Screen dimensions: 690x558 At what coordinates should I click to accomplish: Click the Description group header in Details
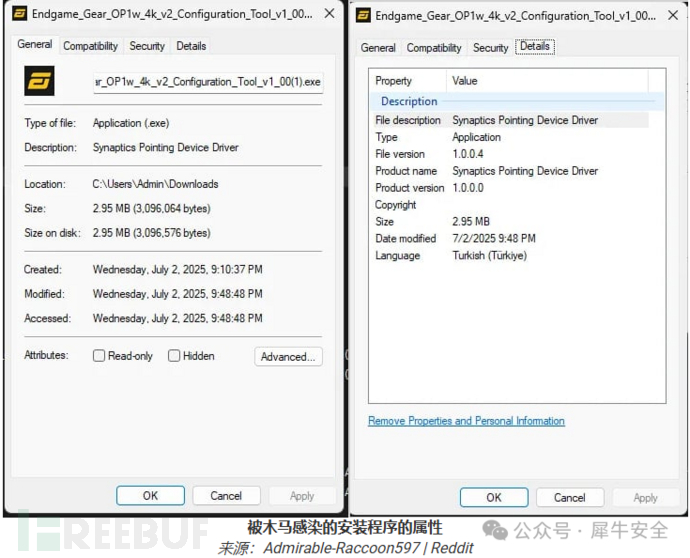pos(517,102)
